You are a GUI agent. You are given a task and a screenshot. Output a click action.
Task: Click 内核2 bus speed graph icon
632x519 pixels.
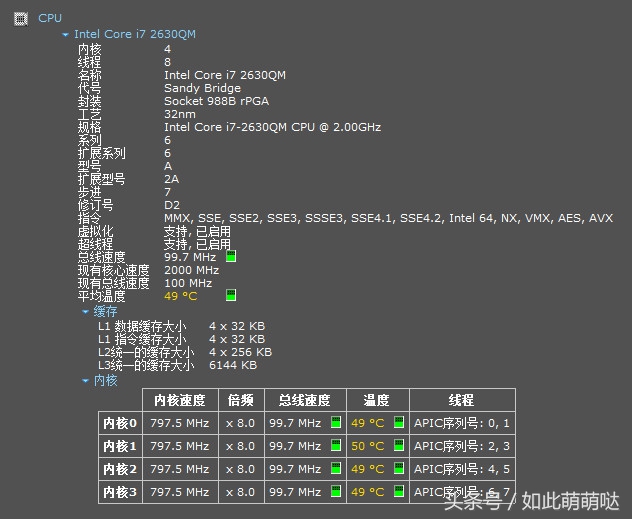336,468
